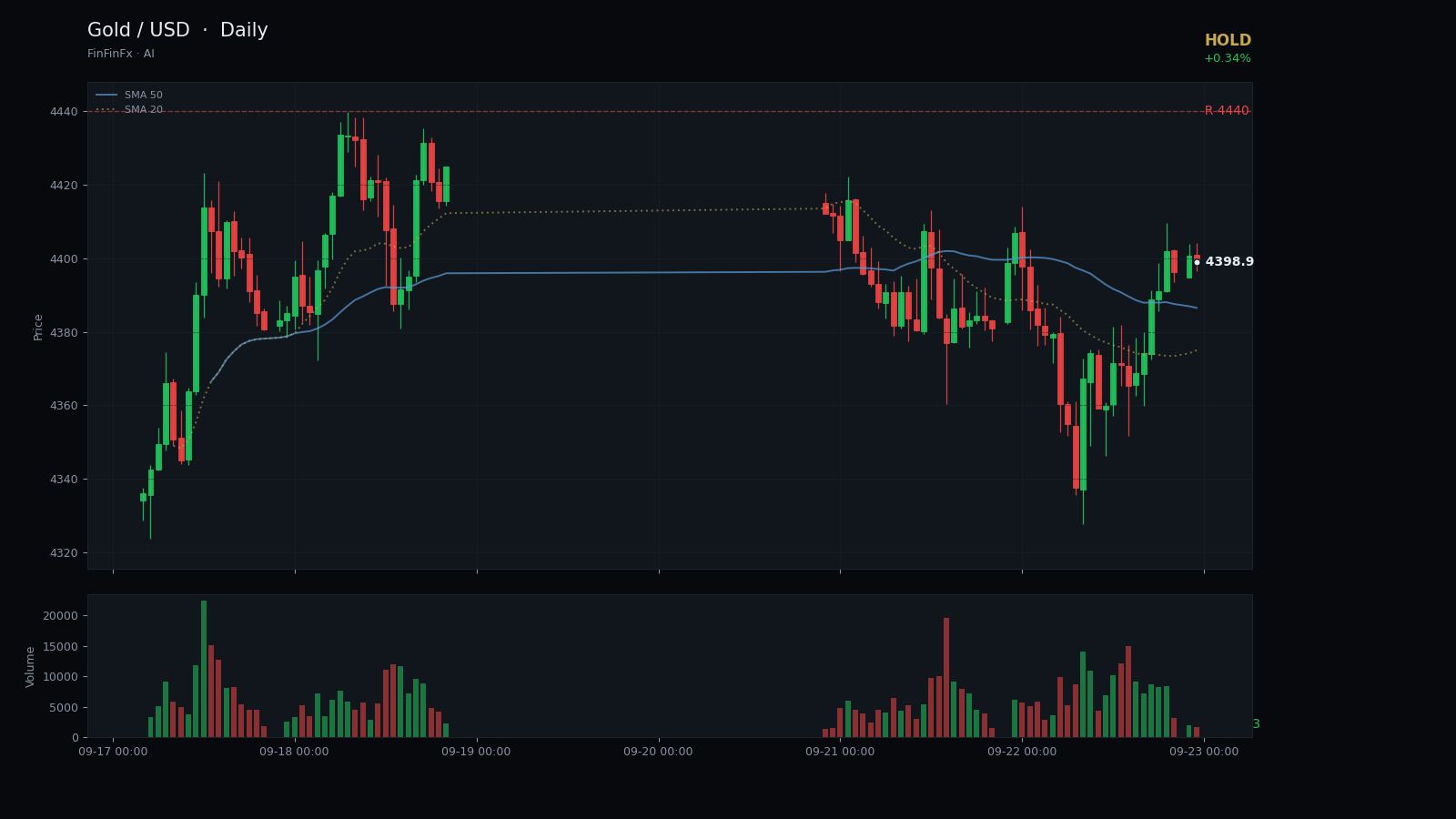The width and height of the screenshot is (1456, 819).
Task: Click the 10000 volume axis tick
Action: [x=61, y=677]
